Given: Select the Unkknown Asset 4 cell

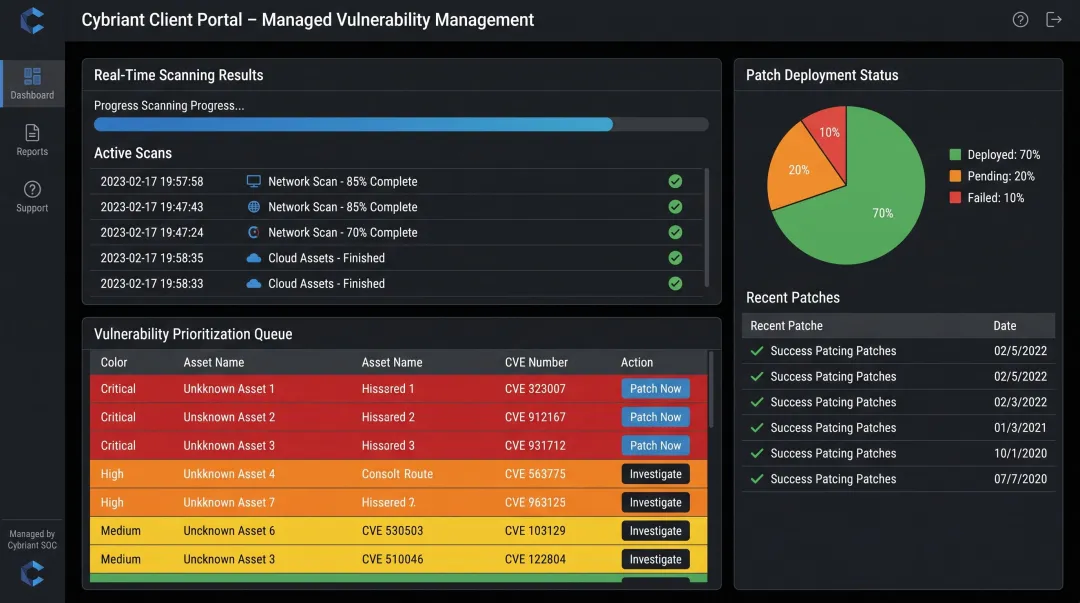Looking at the screenshot, I should (x=229, y=474).
